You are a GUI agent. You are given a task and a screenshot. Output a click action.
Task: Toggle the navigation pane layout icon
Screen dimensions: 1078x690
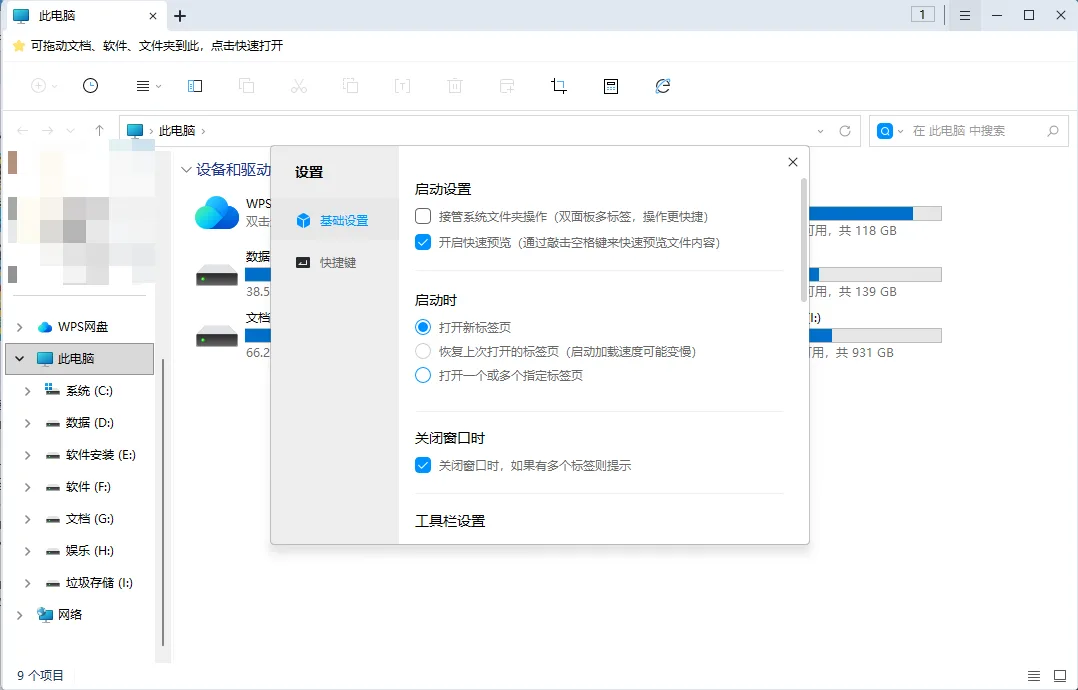tap(195, 86)
